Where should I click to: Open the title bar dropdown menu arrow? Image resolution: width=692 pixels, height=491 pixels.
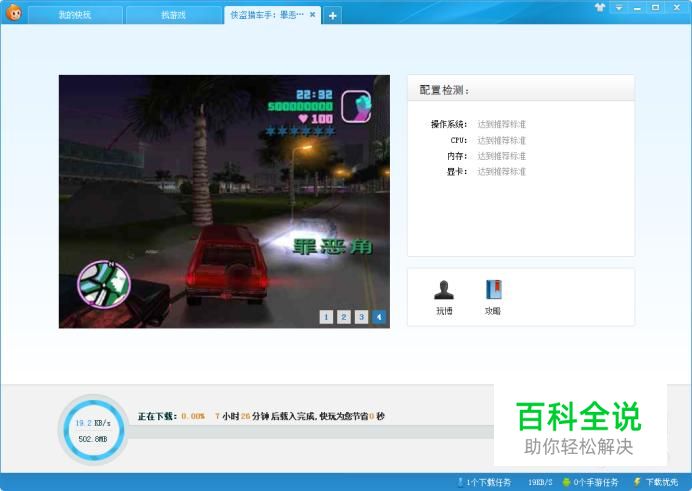[x=619, y=8]
